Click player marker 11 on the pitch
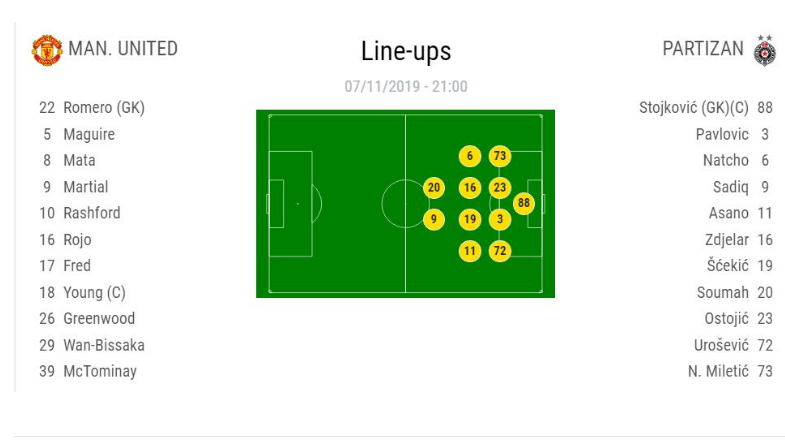This screenshot has width=785, height=444. pyautogui.click(x=470, y=251)
